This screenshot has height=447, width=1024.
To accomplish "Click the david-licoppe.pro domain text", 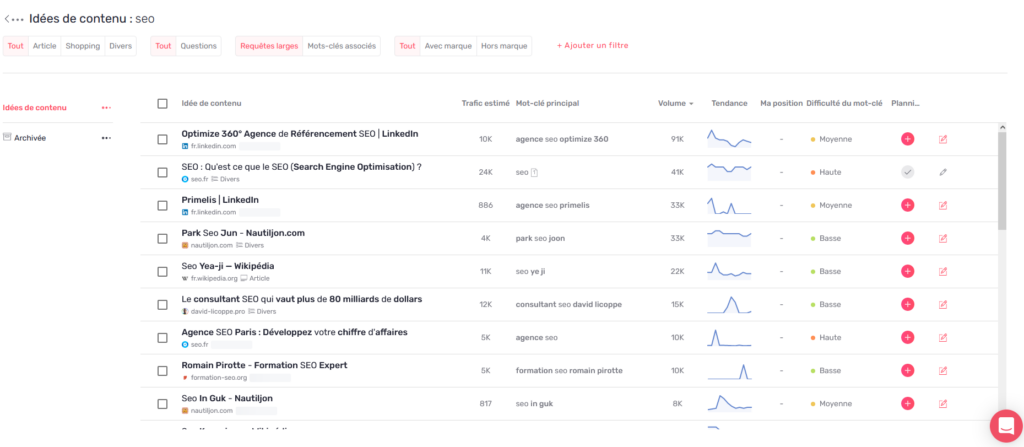I will click(217, 311).
